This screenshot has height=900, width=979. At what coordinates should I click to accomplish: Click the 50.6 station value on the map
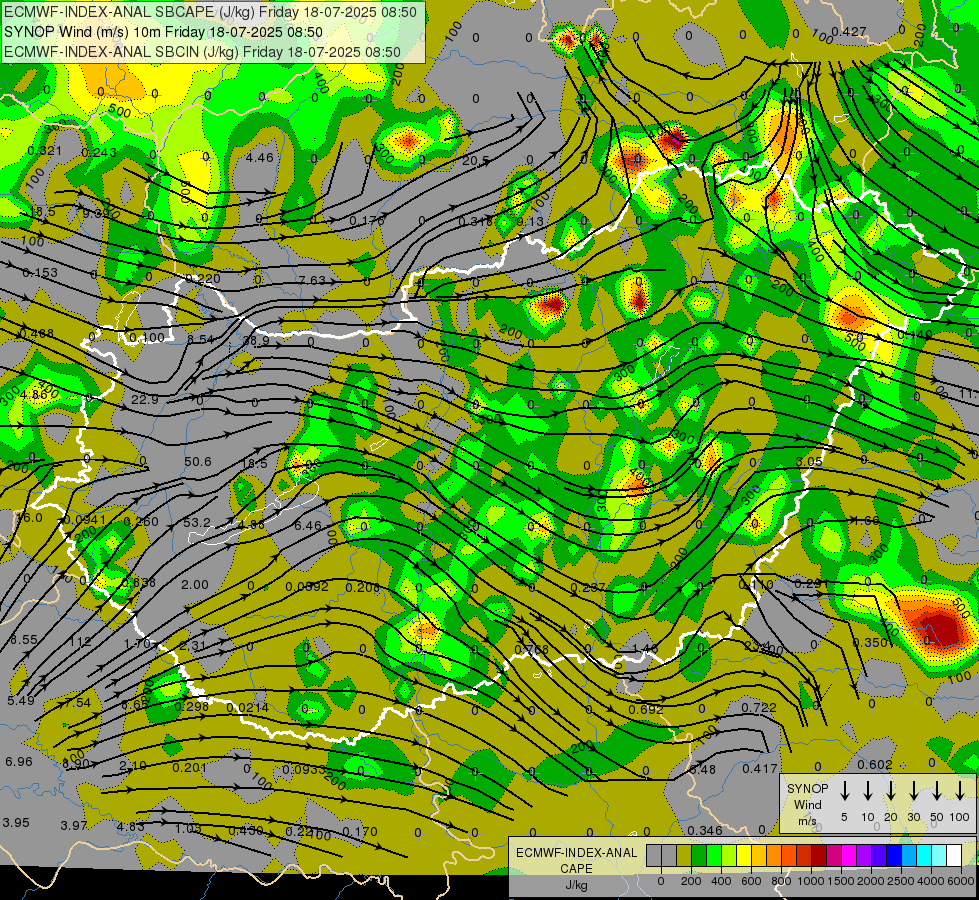point(198,462)
